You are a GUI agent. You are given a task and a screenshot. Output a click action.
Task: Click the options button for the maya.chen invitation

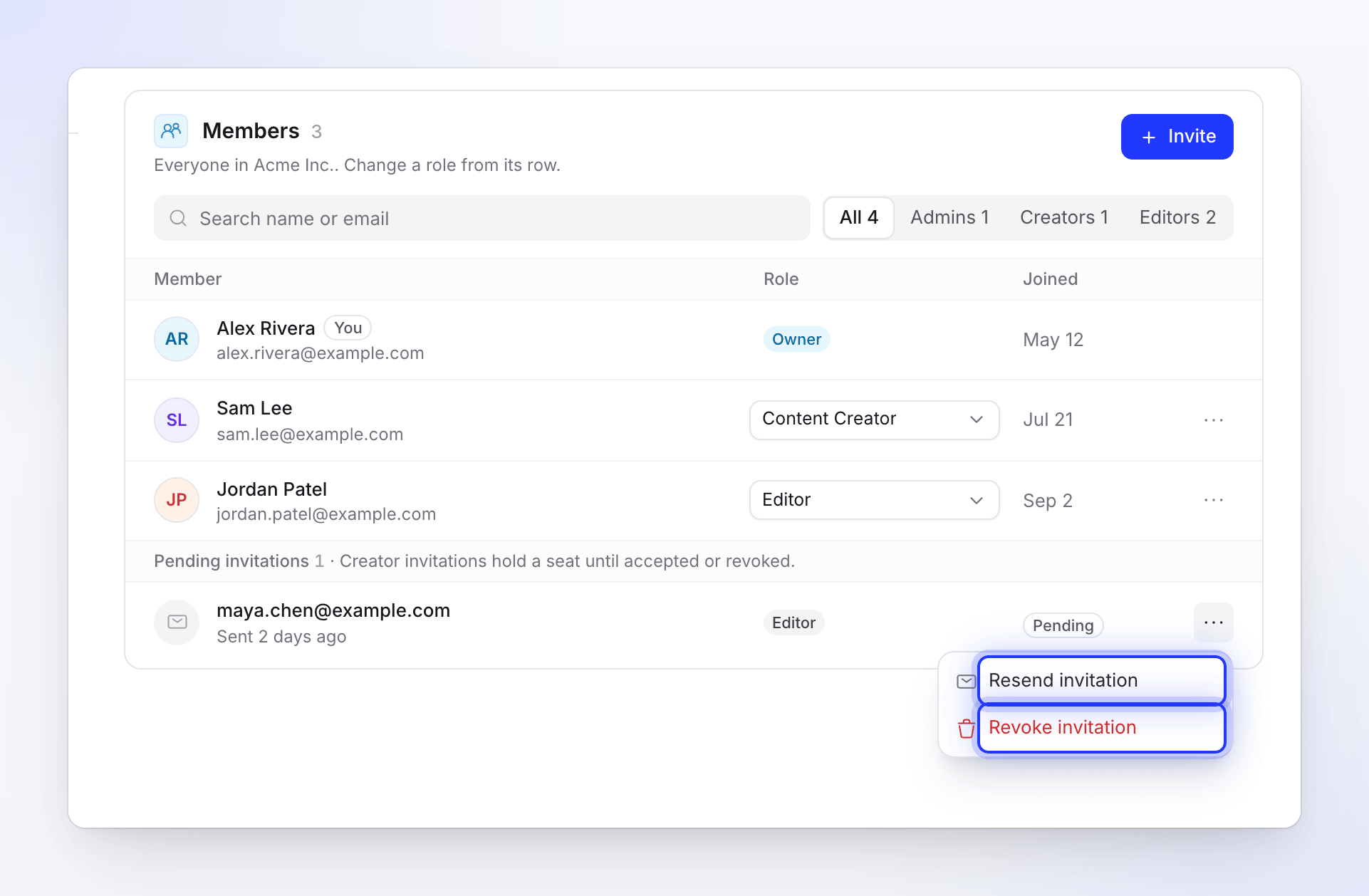pyautogui.click(x=1213, y=622)
